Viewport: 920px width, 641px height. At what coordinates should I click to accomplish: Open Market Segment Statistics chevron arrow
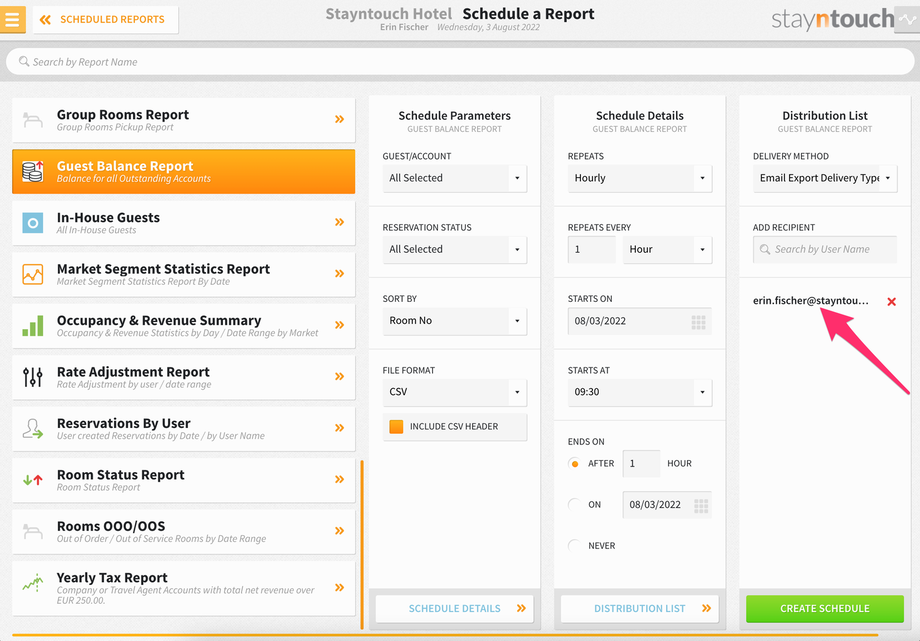(339, 274)
